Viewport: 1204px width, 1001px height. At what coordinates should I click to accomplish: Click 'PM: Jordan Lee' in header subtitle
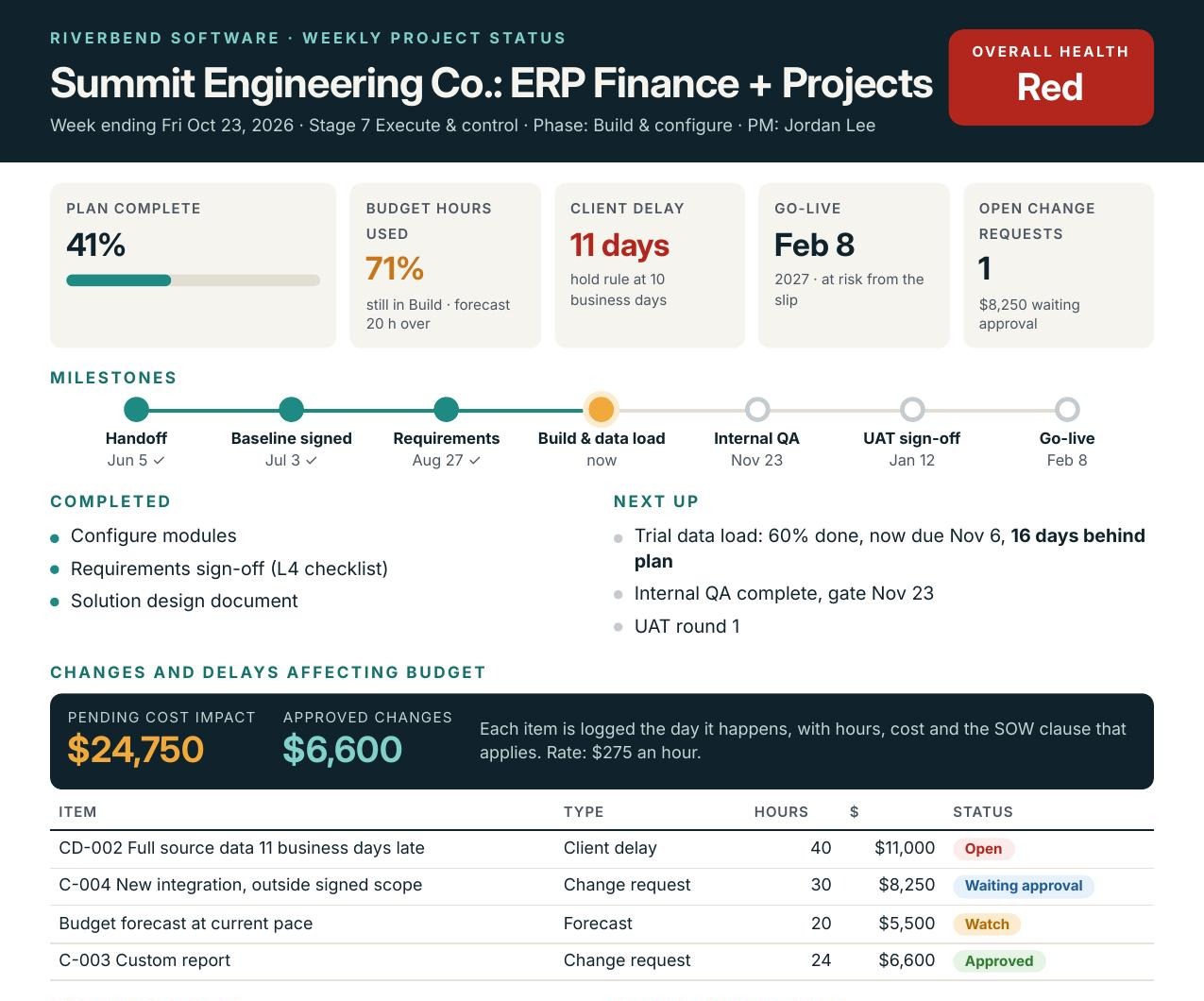(x=811, y=126)
